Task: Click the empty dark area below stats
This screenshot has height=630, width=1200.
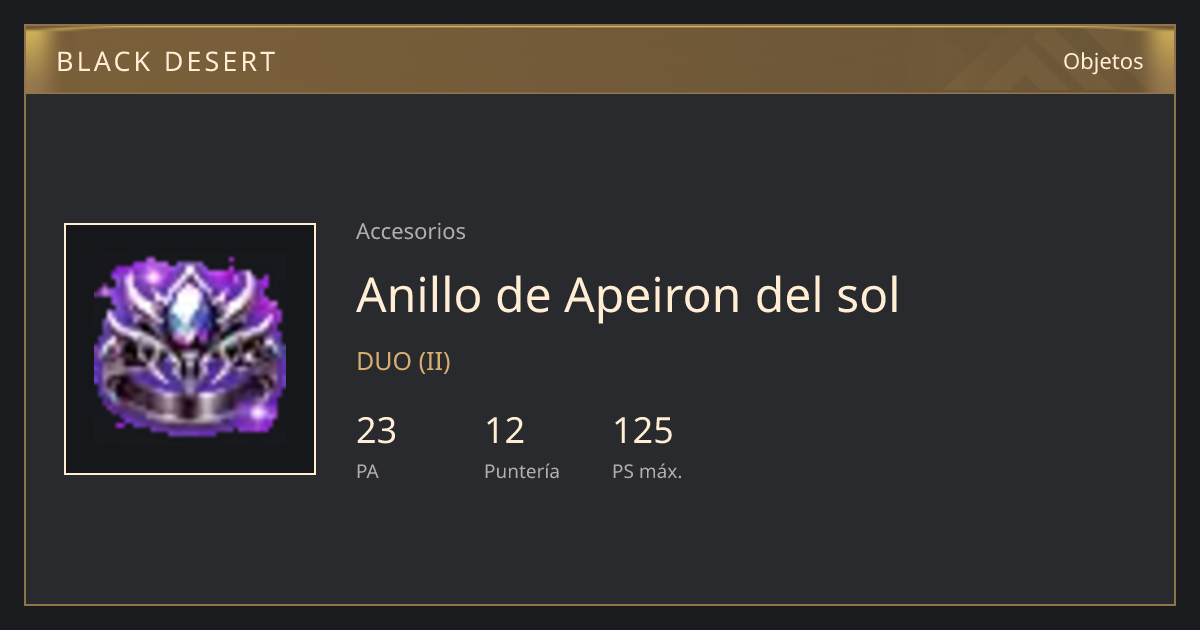Action: coord(600,545)
